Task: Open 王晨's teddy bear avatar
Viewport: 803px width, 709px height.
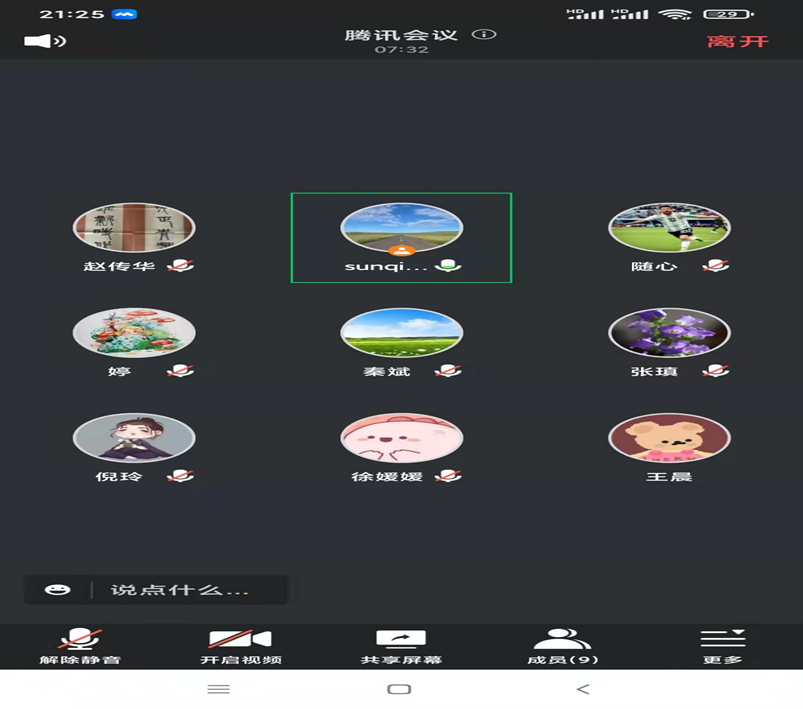Action: pyautogui.click(x=669, y=438)
